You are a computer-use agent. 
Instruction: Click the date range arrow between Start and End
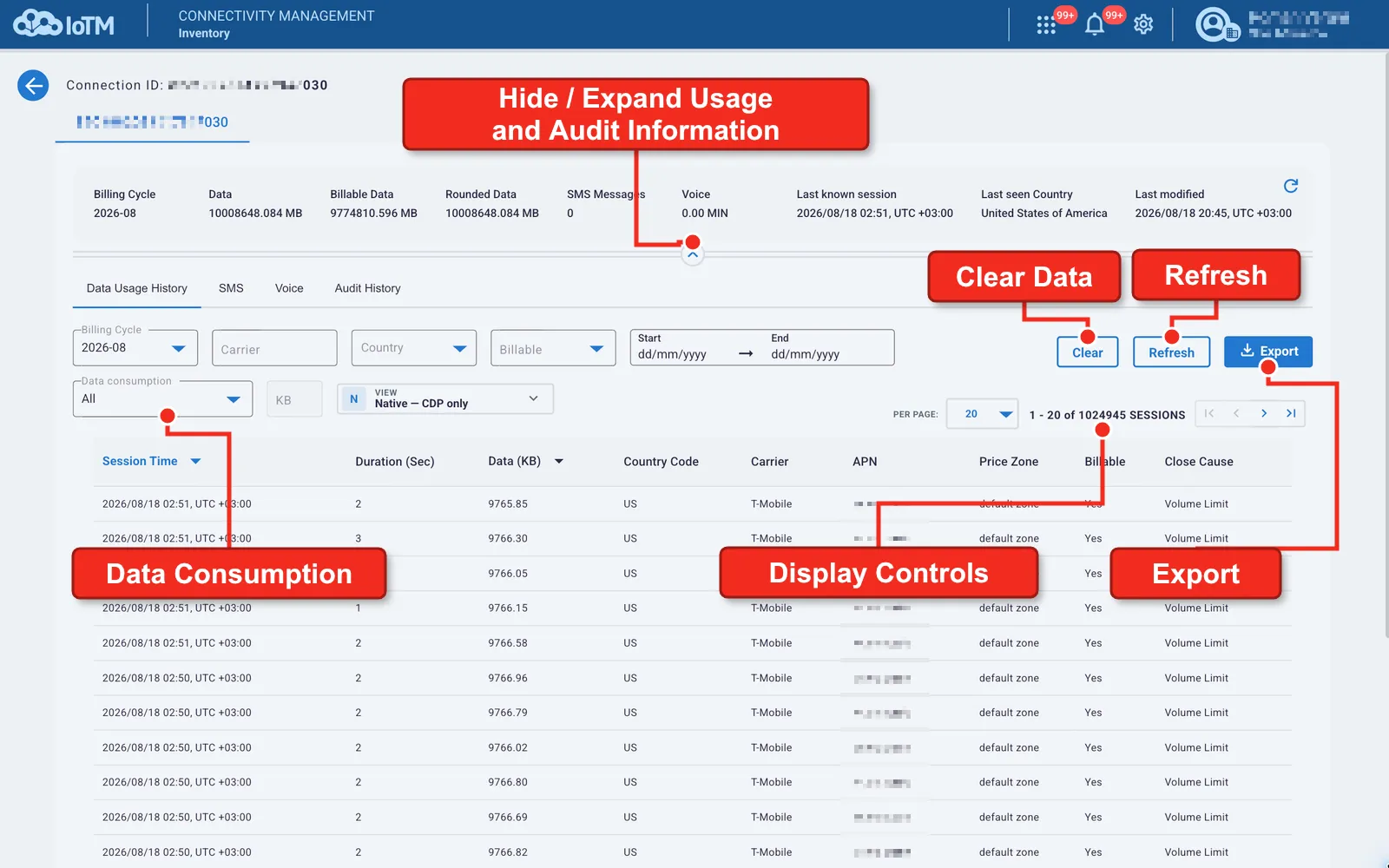[746, 353]
